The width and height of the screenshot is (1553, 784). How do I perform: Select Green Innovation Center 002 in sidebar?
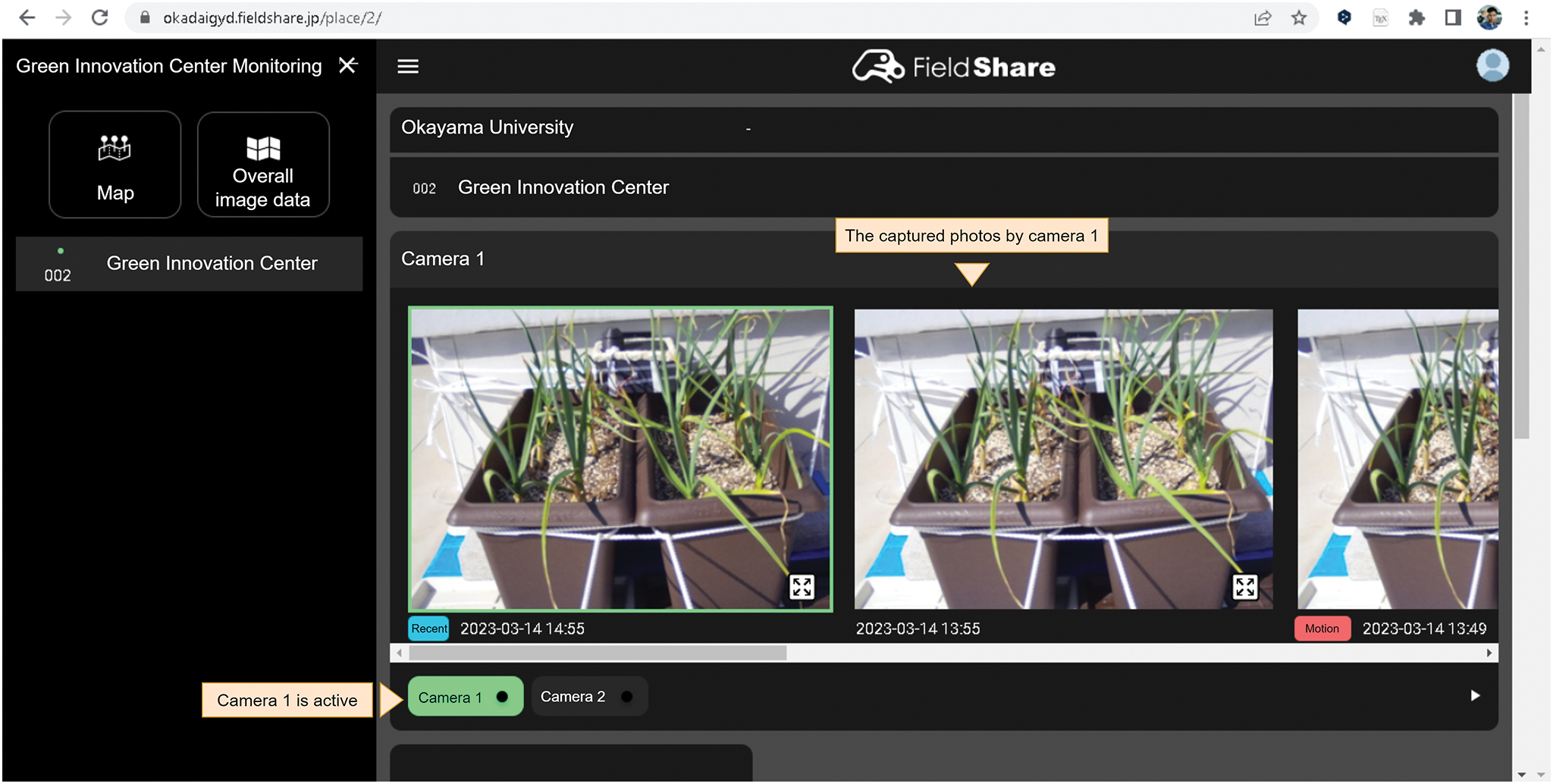pyautogui.click(x=189, y=264)
